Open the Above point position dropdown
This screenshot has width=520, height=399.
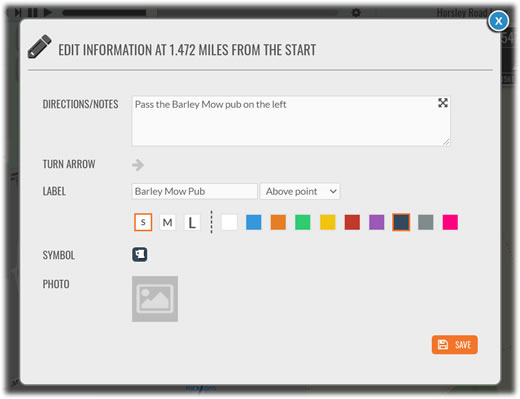(x=300, y=191)
